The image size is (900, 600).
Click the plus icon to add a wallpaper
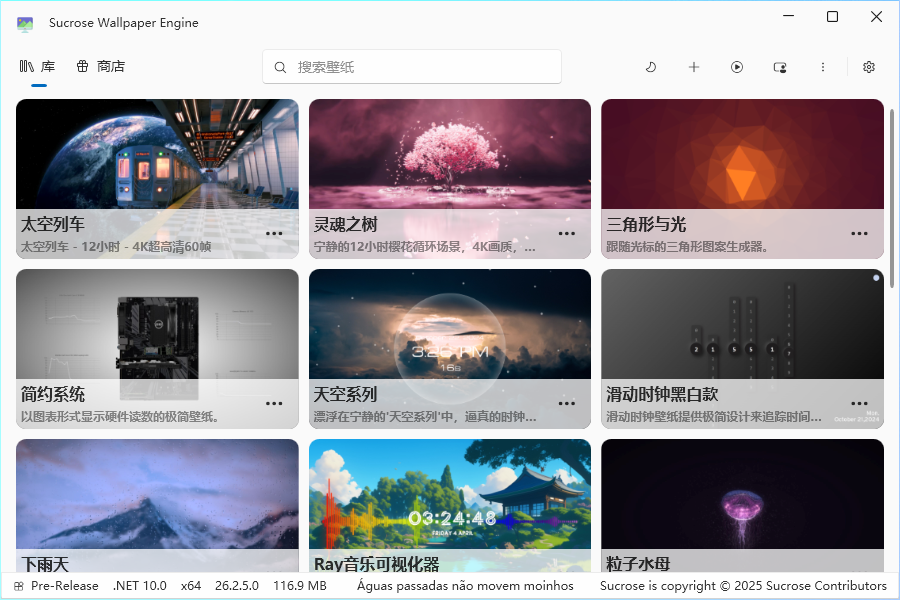click(x=694, y=67)
